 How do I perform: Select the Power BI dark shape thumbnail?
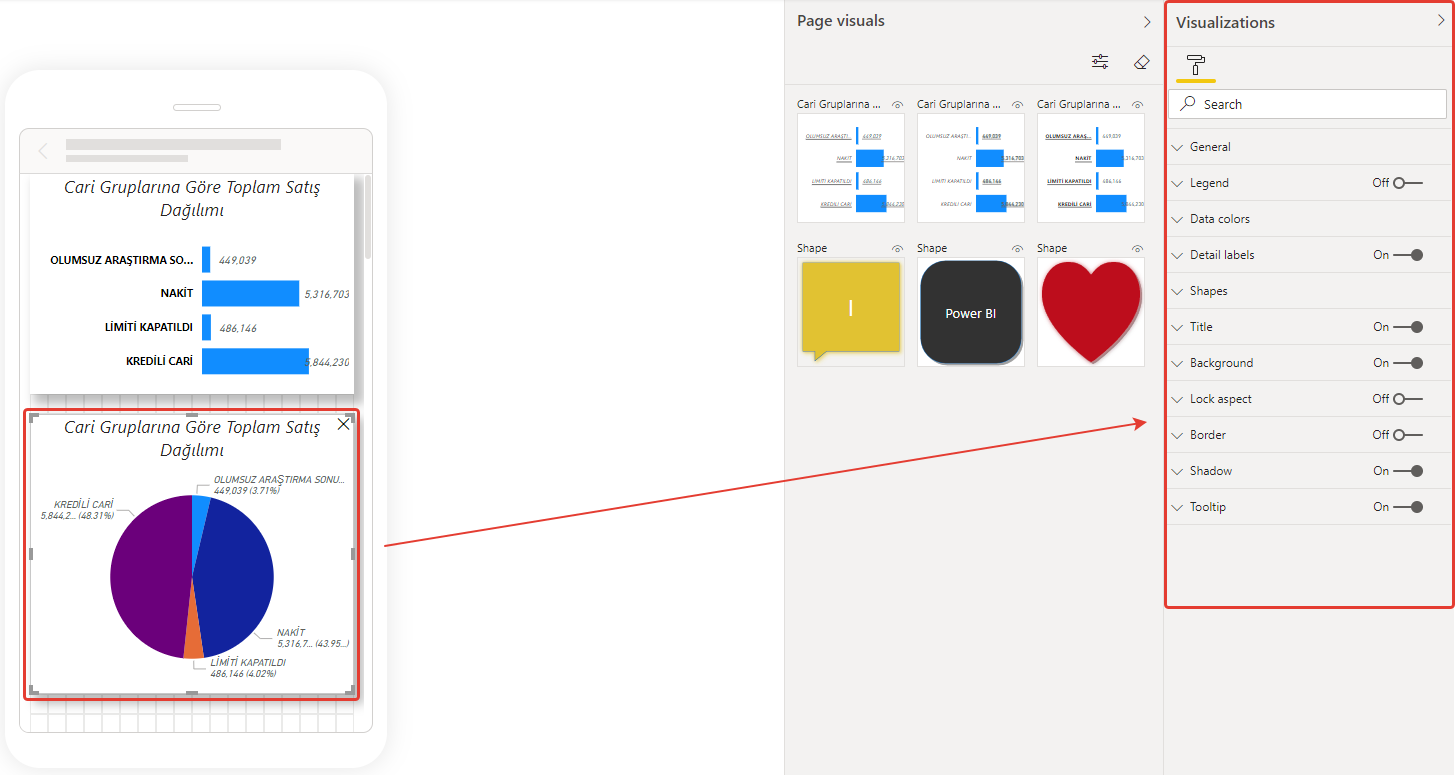970,312
